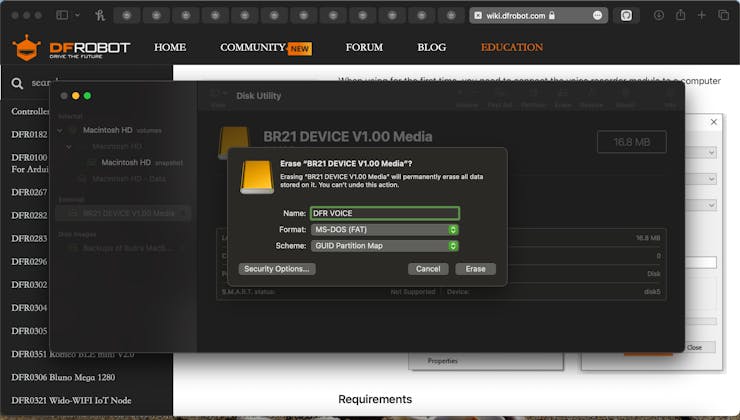
Task: Click First Aid in Disk Utility toolbar
Action: pos(500,98)
